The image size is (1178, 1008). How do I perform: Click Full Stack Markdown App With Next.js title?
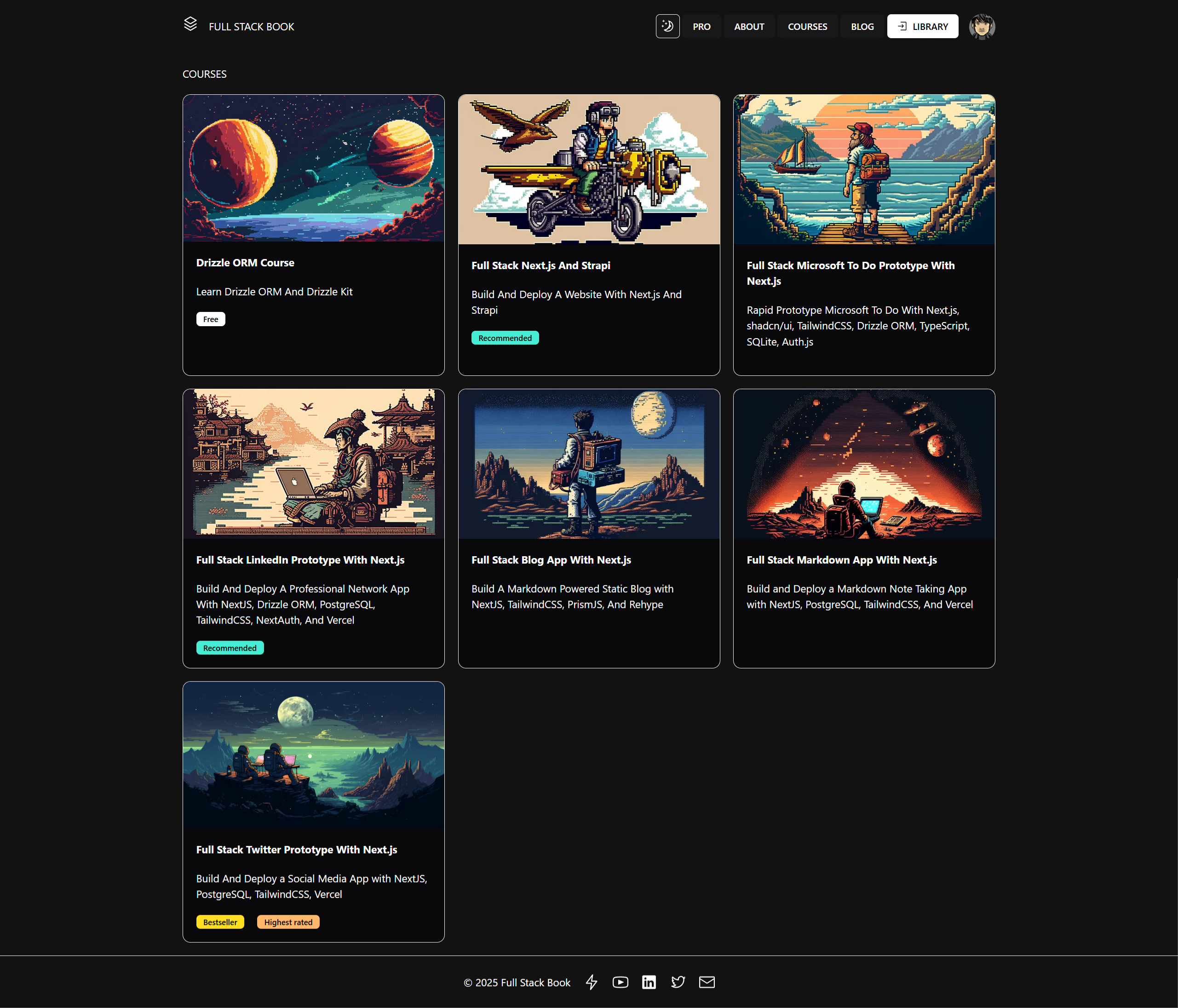(841, 560)
